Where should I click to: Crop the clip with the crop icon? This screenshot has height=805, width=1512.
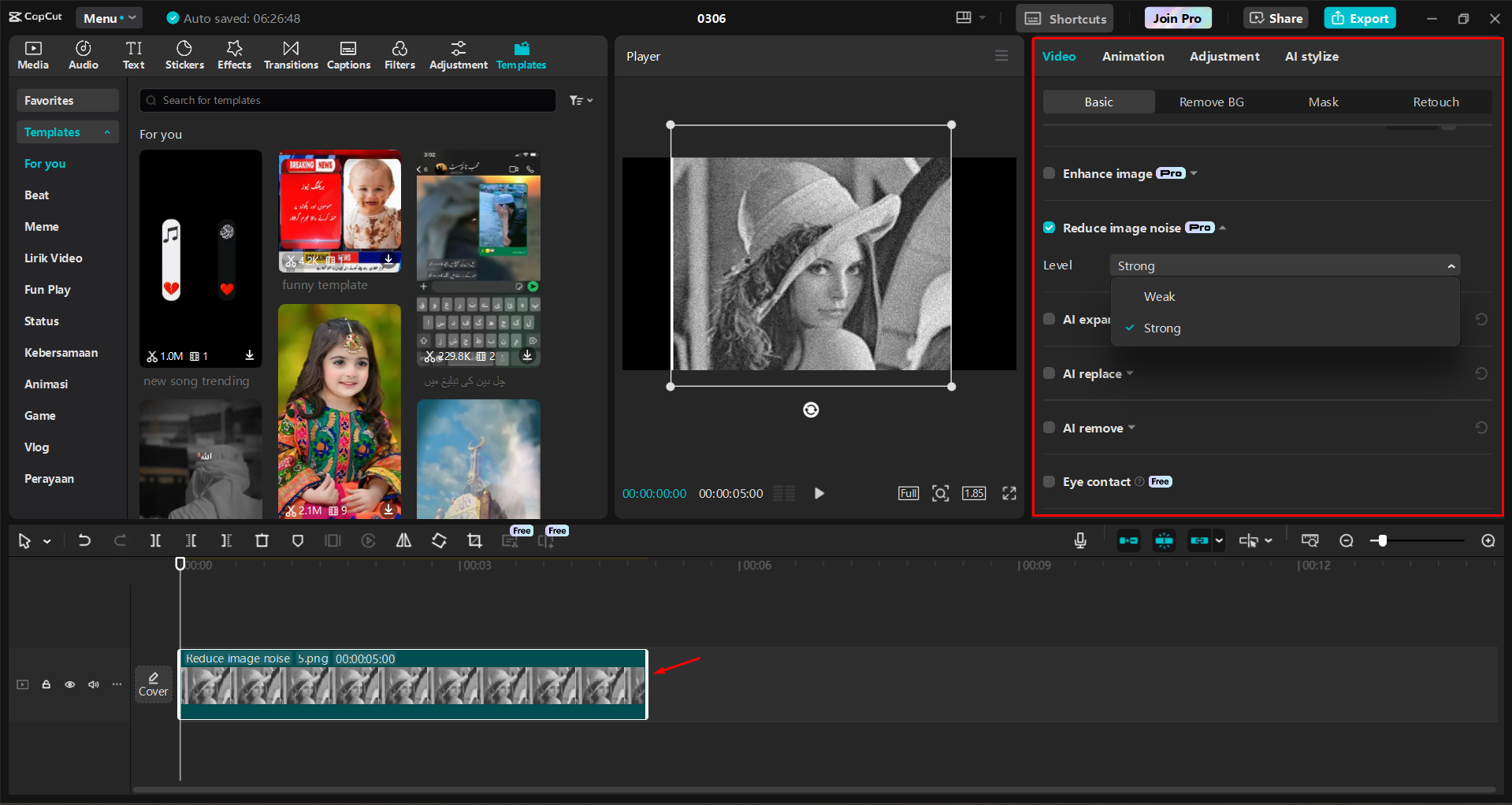click(474, 540)
